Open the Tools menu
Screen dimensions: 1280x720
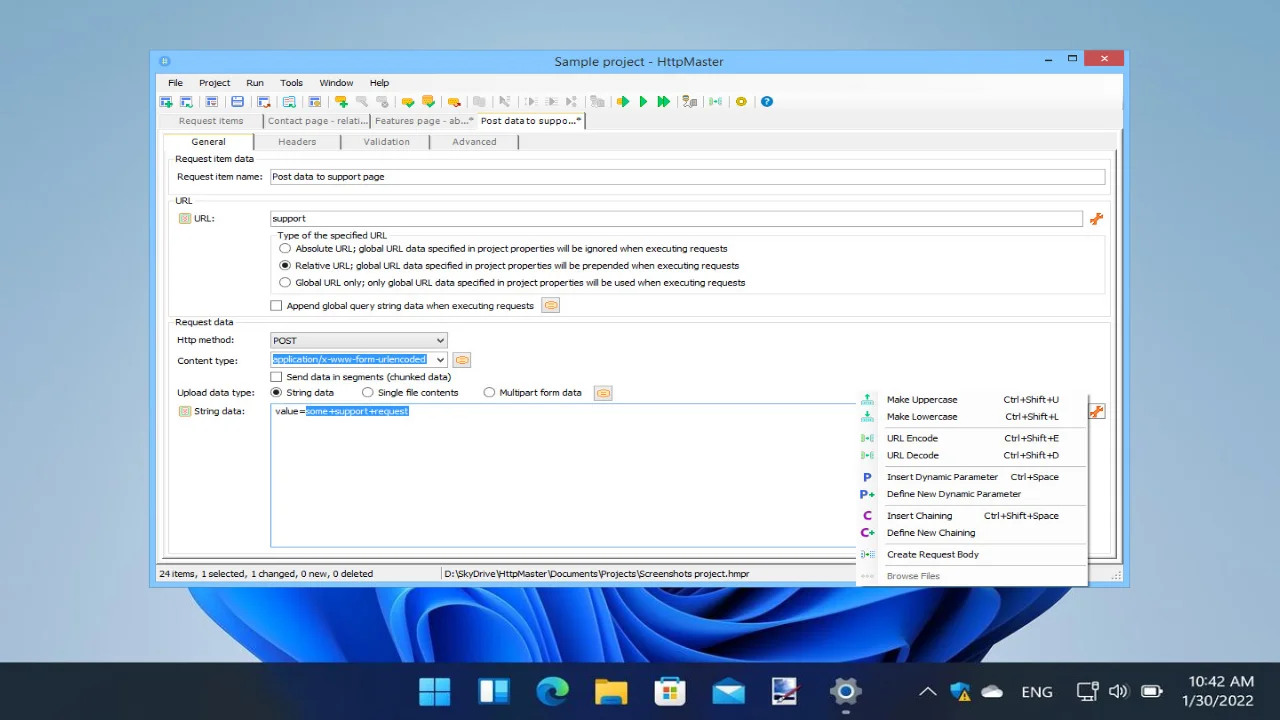tap(291, 83)
